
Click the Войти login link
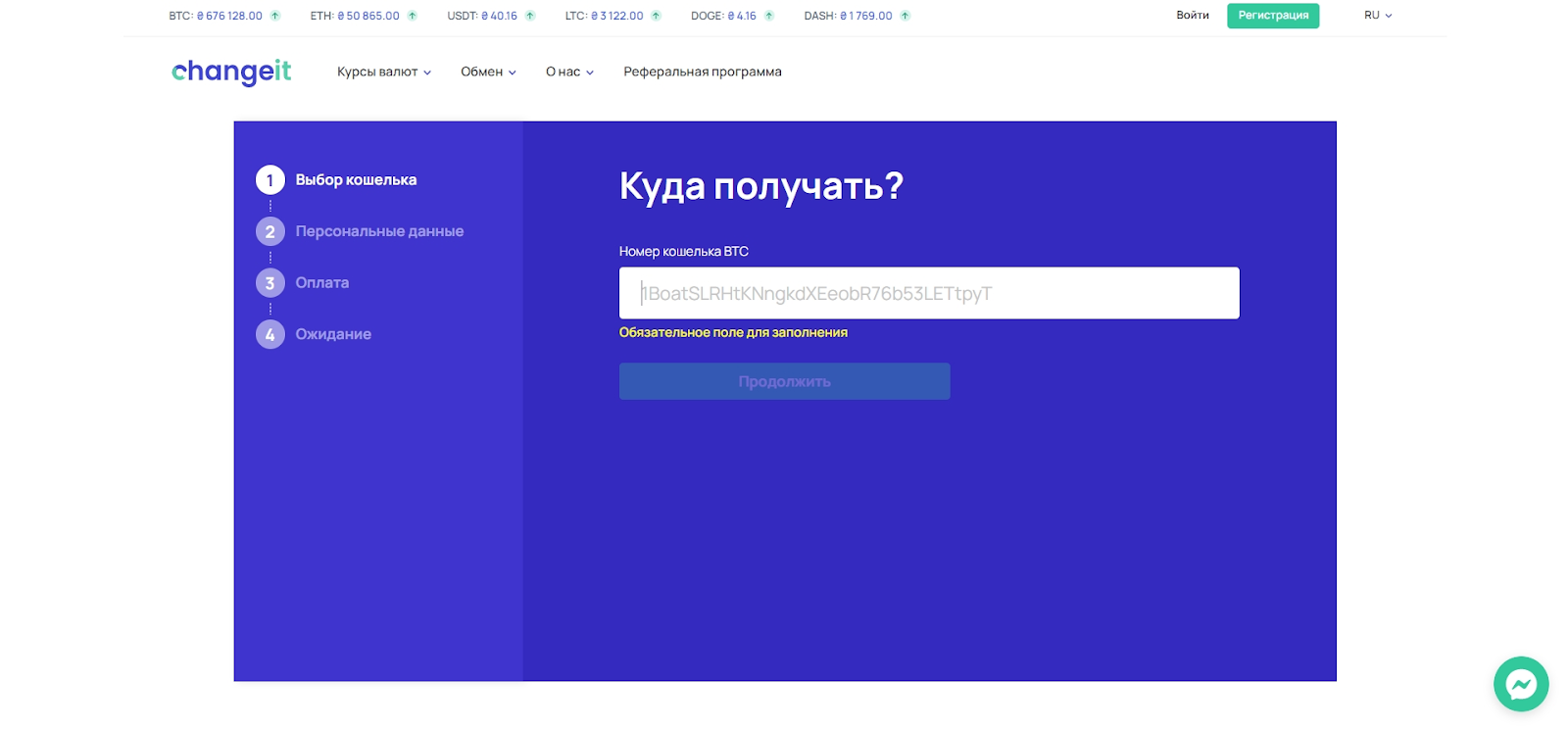tap(1193, 16)
